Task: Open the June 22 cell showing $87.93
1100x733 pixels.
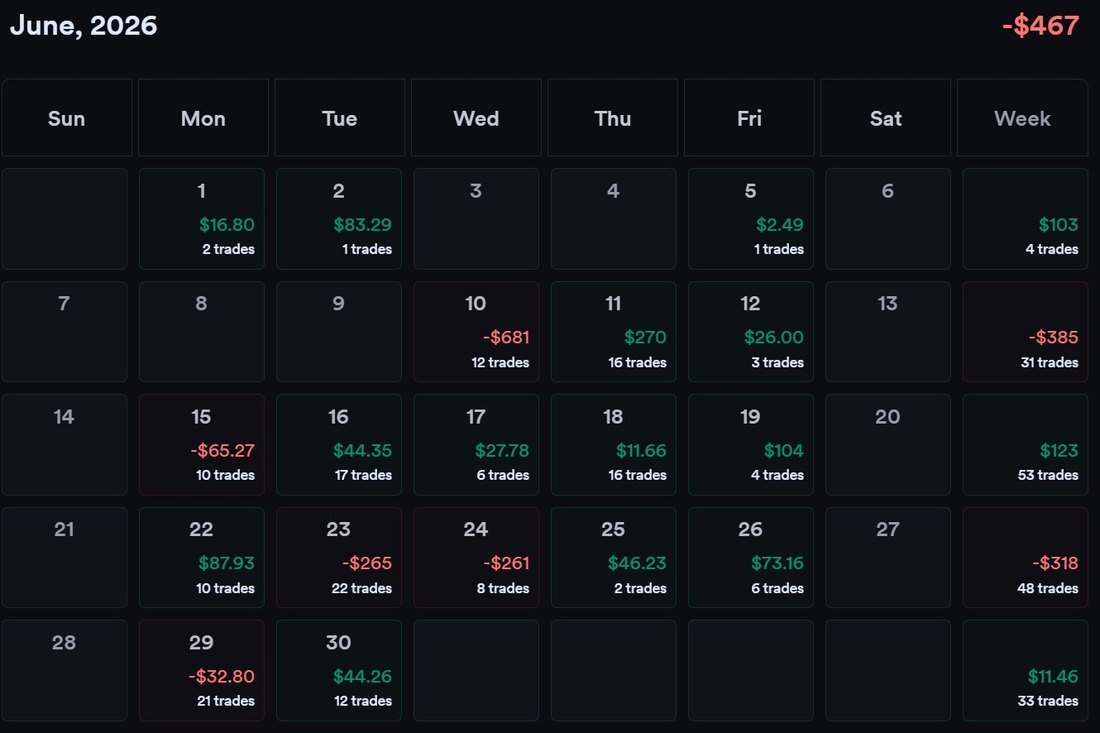Action: 202,558
